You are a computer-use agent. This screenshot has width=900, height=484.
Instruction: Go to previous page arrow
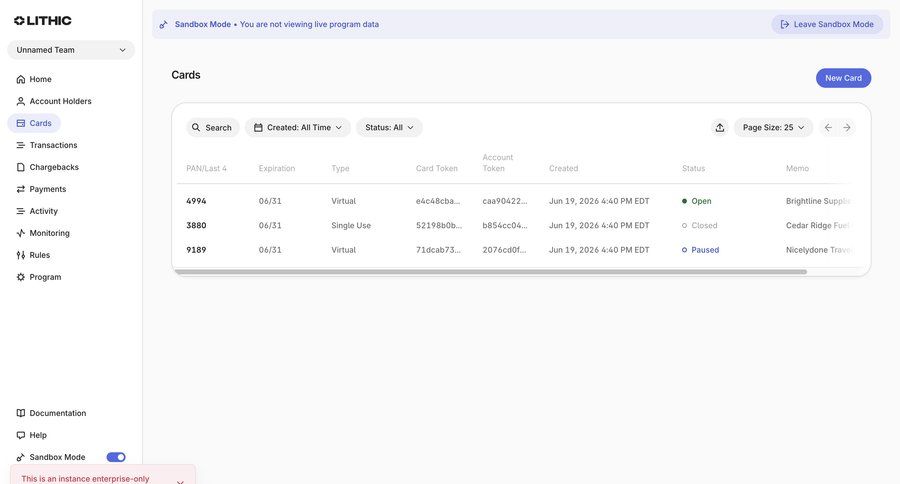(828, 127)
